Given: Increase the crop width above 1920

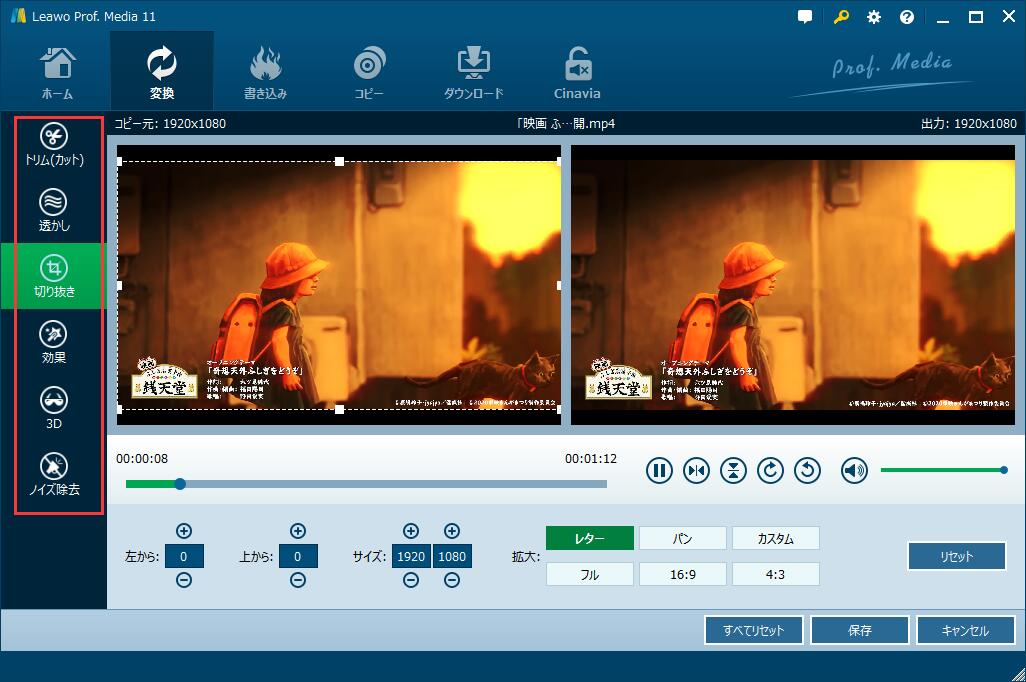Looking at the screenshot, I should coord(411,531).
